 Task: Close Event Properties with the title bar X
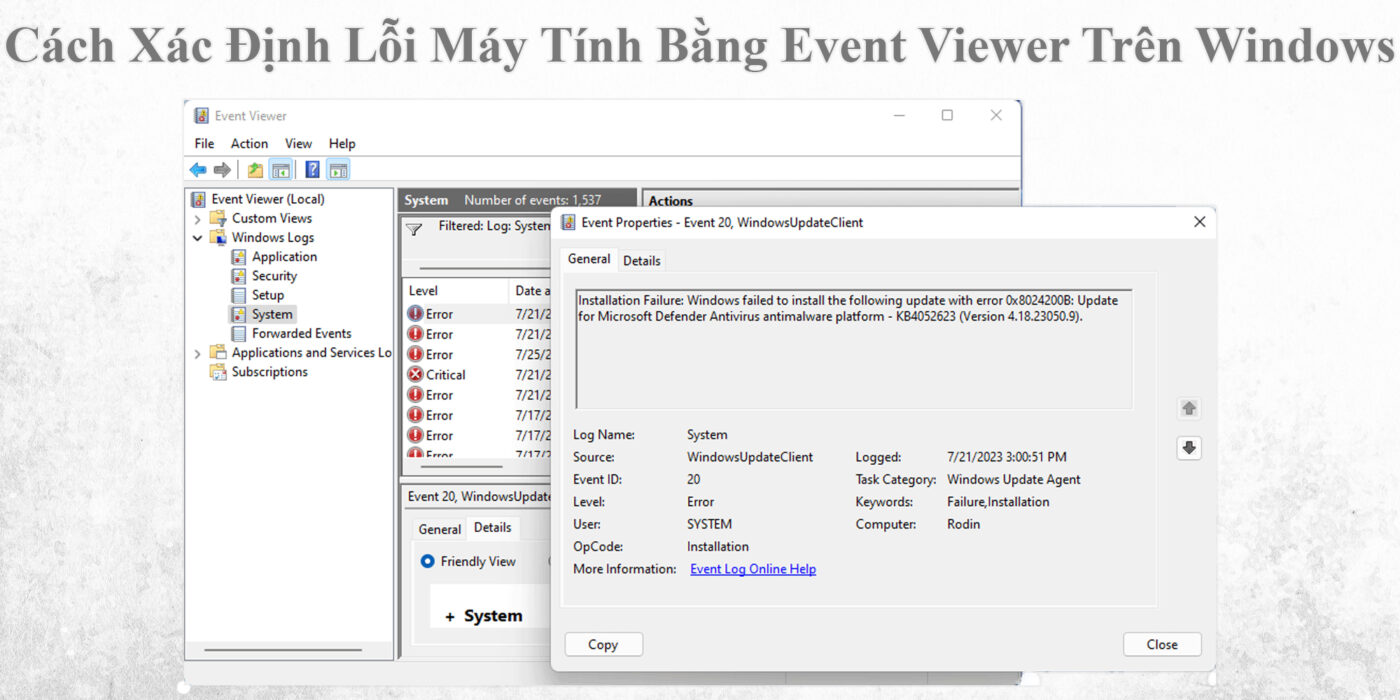(x=1200, y=222)
